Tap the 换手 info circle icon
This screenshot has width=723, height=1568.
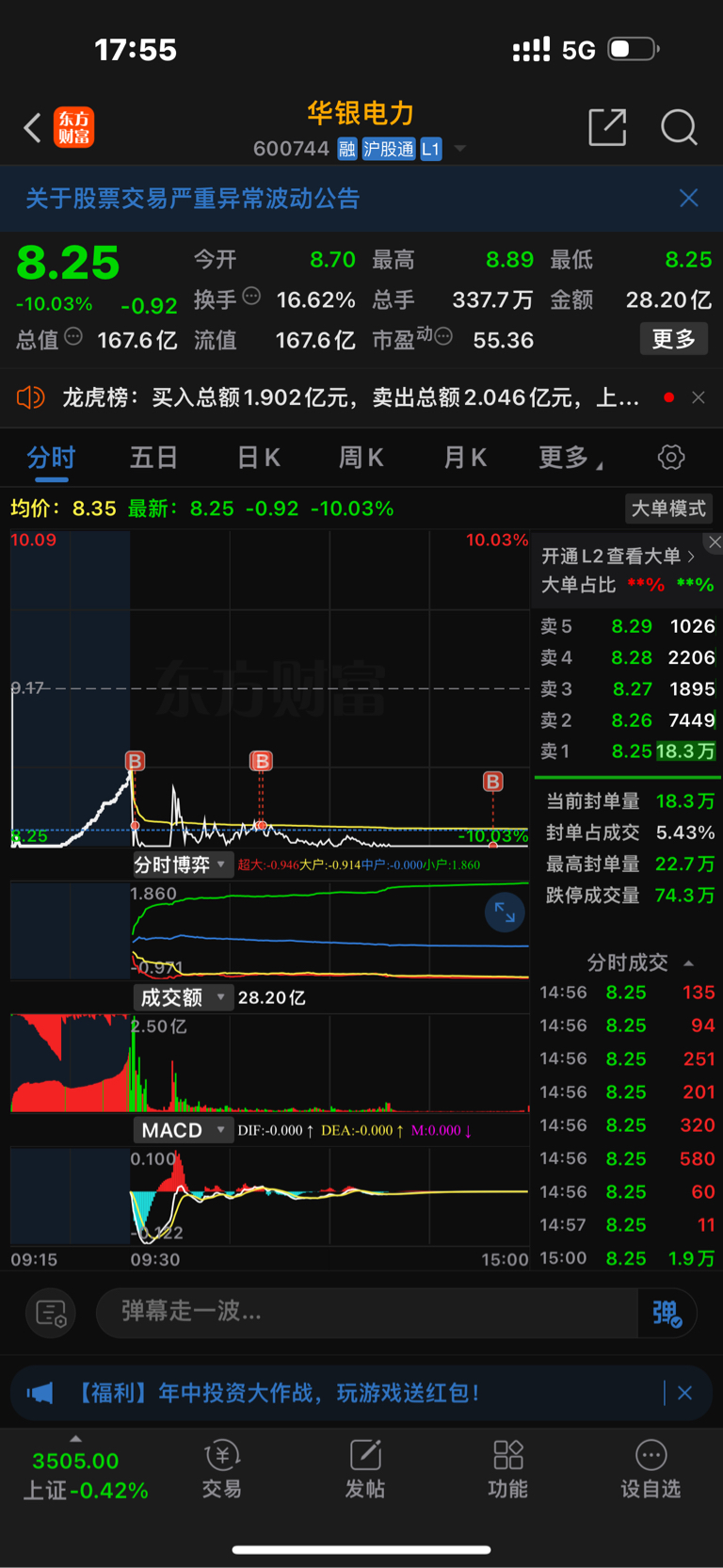click(x=251, y=296)
